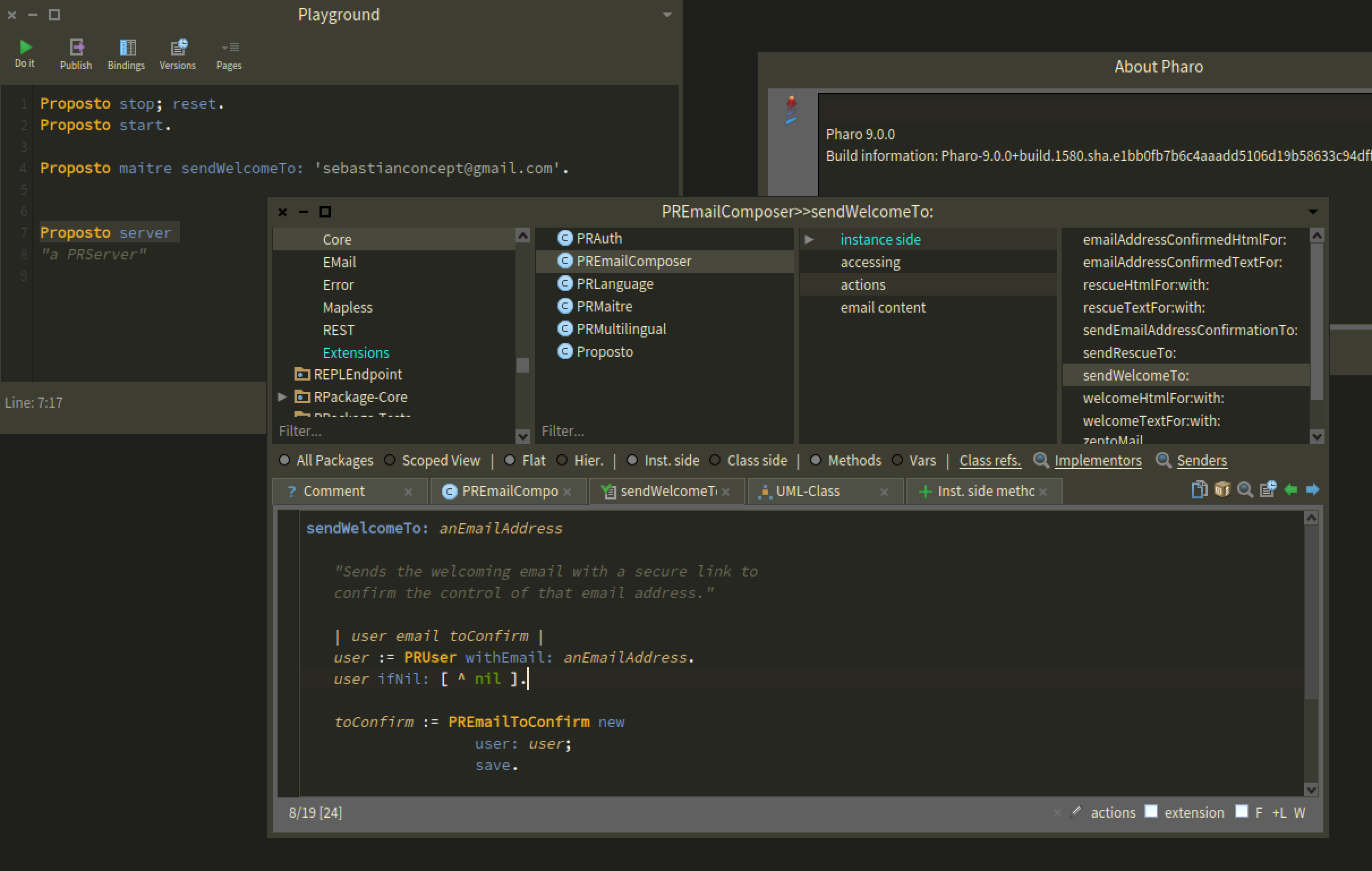This screenshot has width=1372, height=871.
Task: Select the Scoped View radio button
Action: pos(390,460)
